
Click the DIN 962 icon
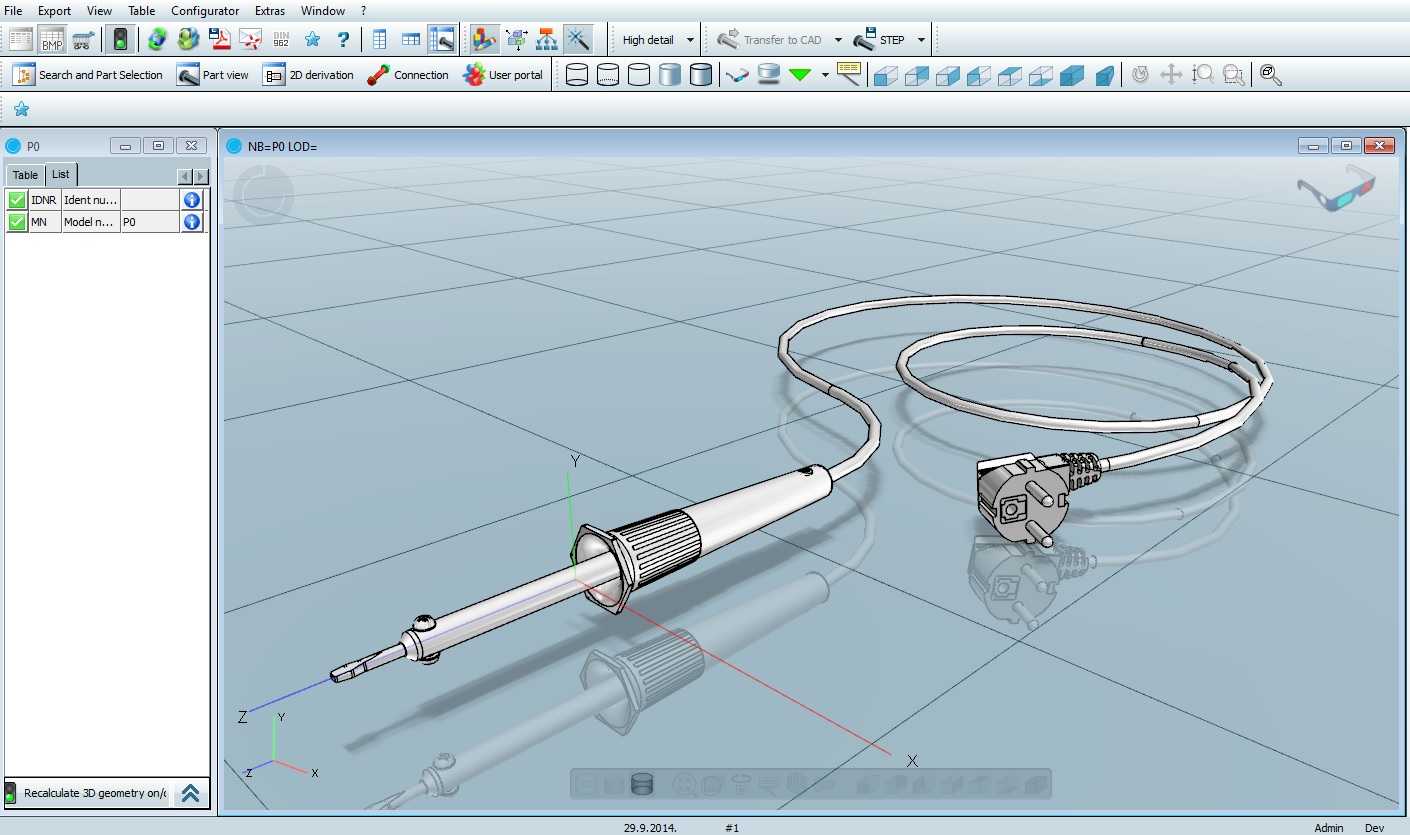coord(281,40)
